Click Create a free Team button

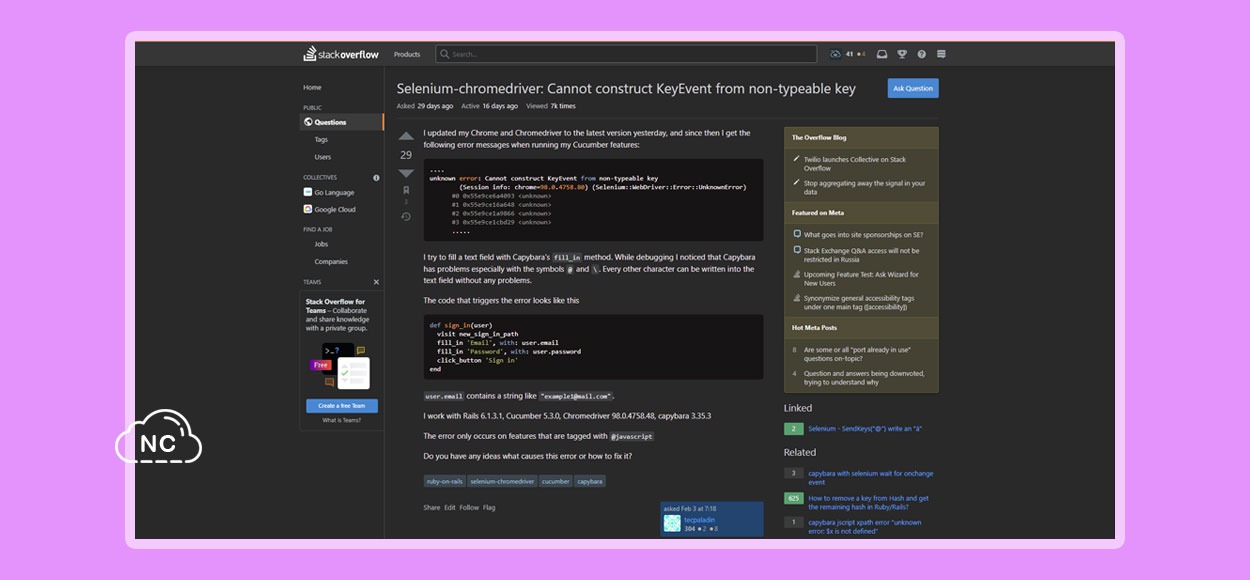[342, 406]
